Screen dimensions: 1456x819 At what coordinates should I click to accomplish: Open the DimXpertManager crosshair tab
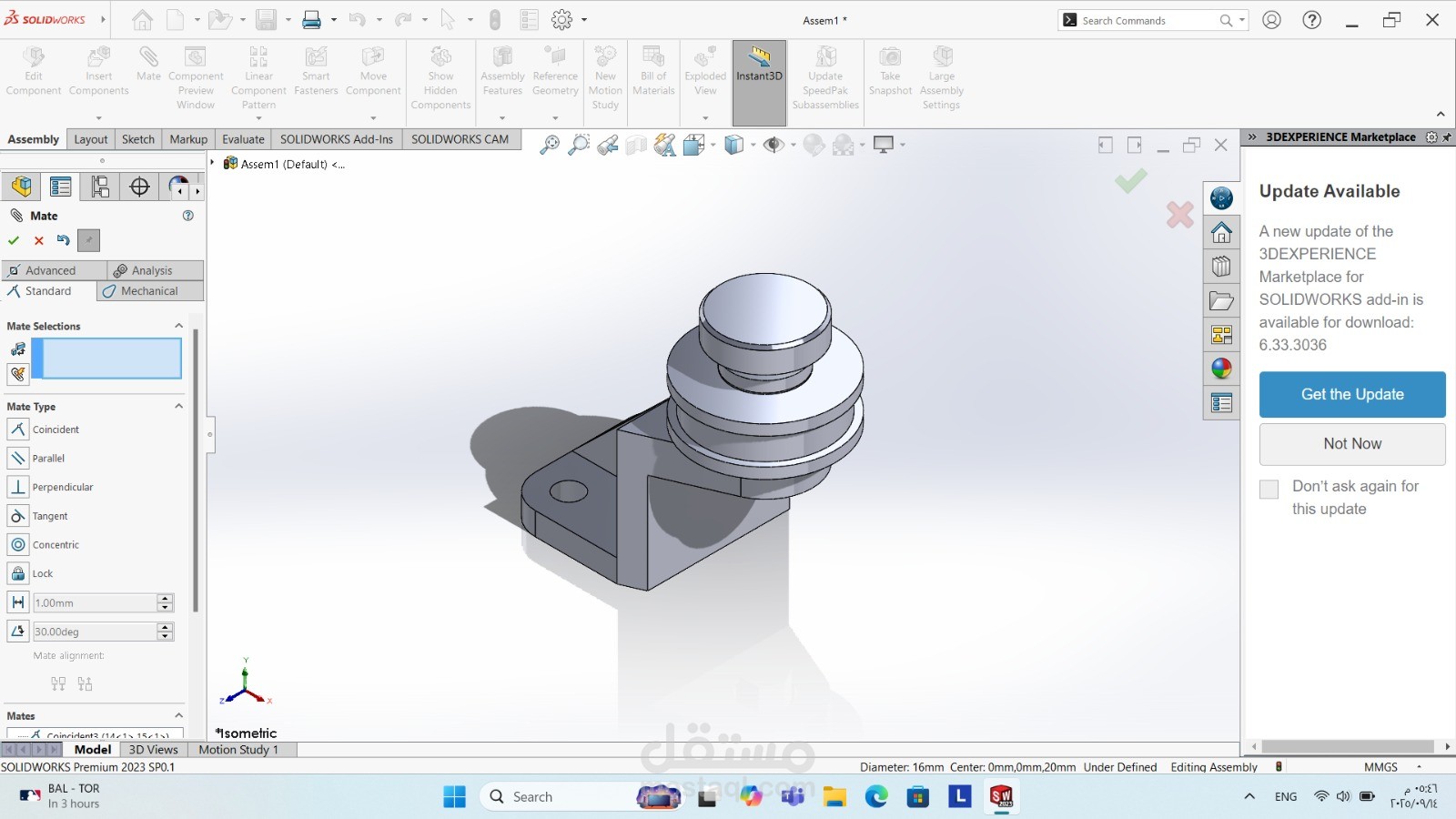[139, 187]
